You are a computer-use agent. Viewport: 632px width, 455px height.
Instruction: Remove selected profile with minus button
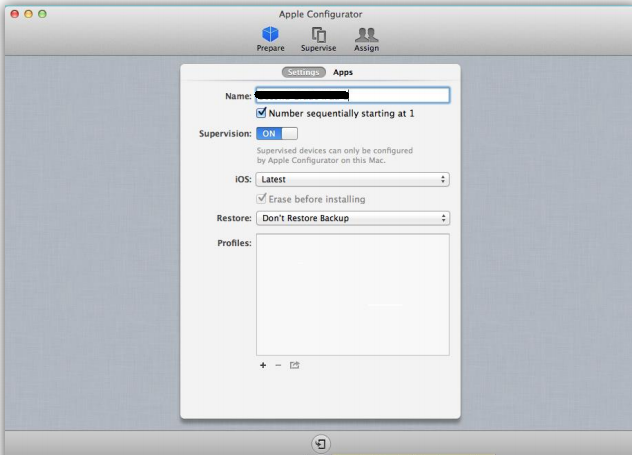click(x=278, y=365)
